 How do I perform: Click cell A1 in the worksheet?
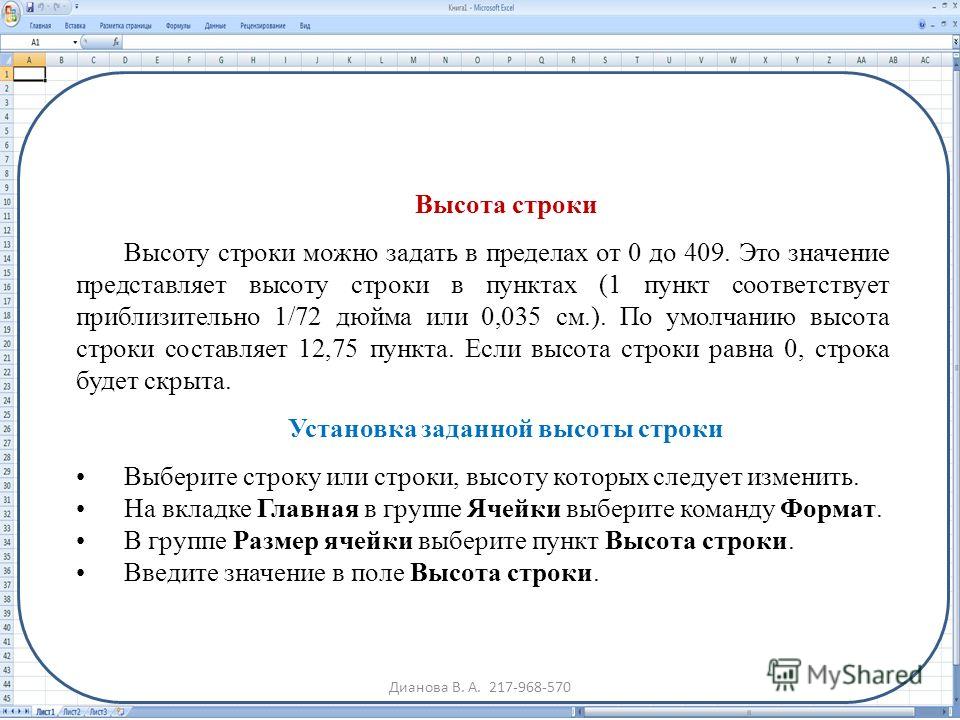click(29, 74)
